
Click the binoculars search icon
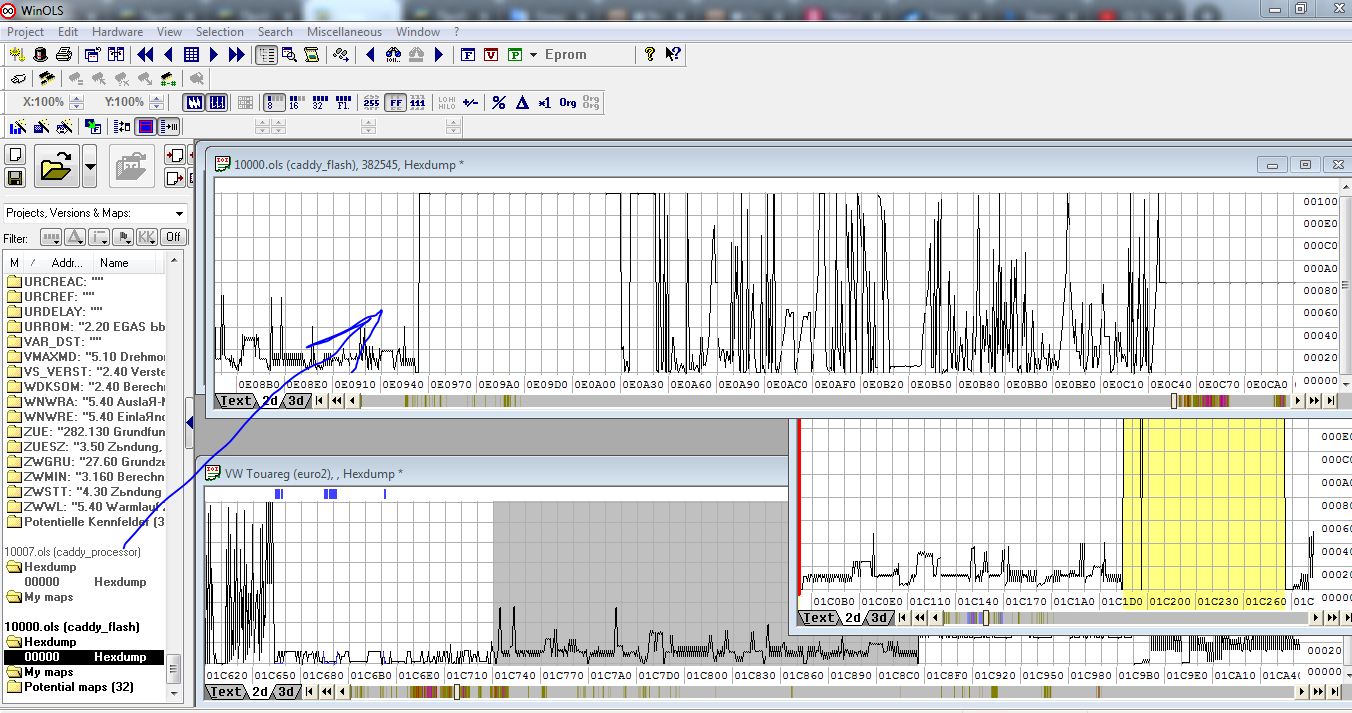tap(393, 55)
